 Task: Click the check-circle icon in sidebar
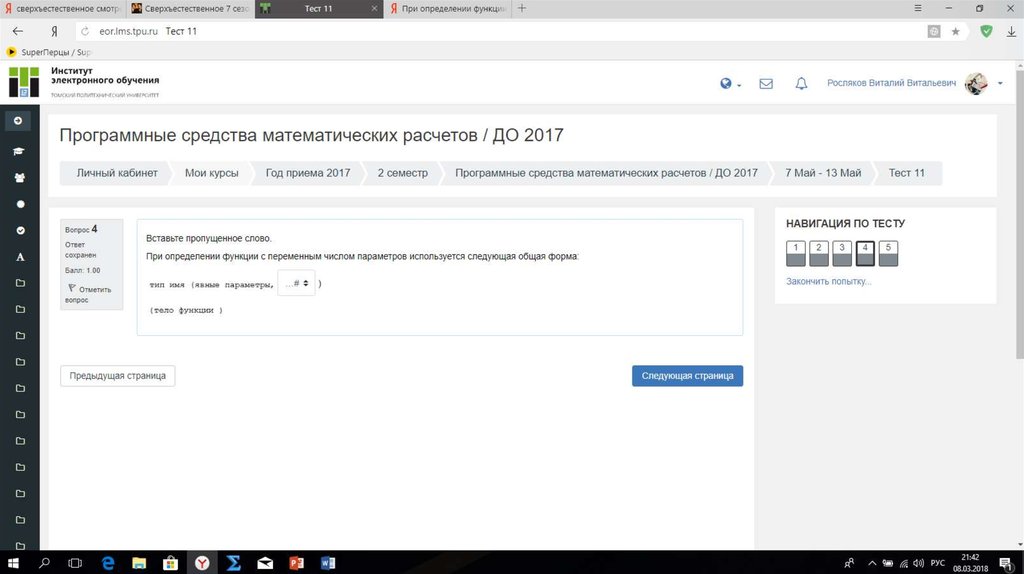[20, 231]
